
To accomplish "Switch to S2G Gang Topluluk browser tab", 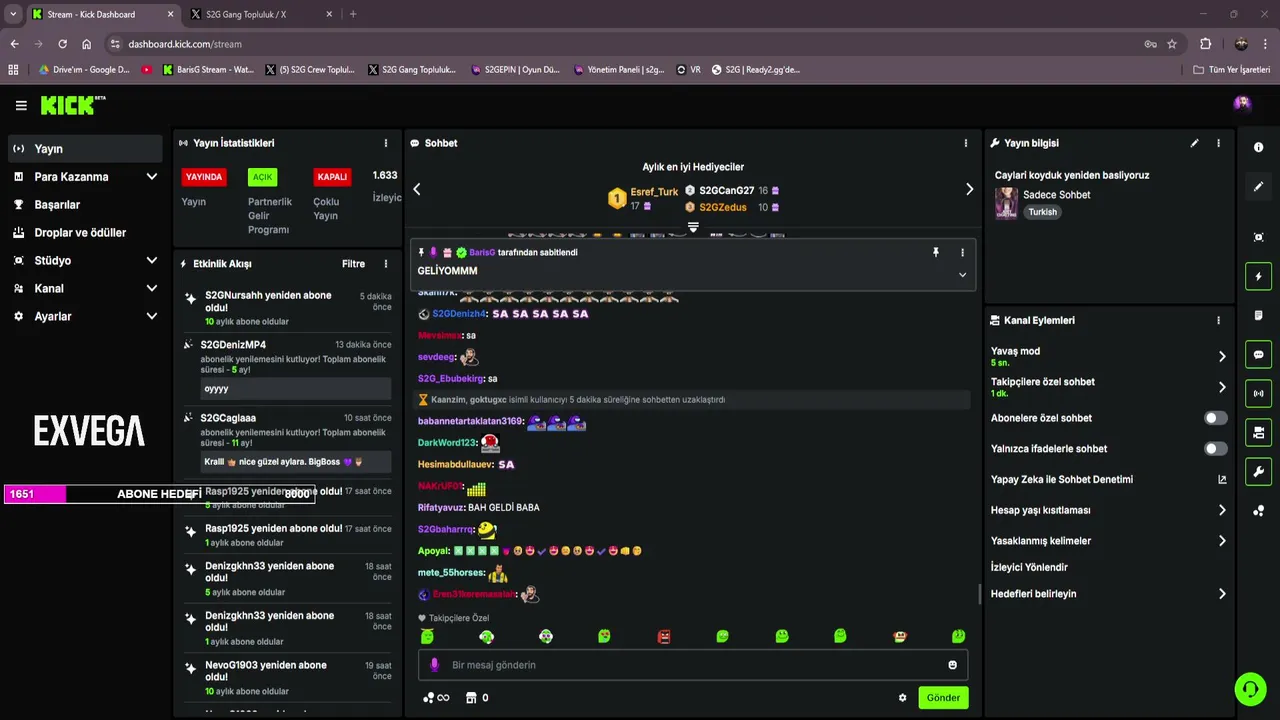I will [262, 14].
